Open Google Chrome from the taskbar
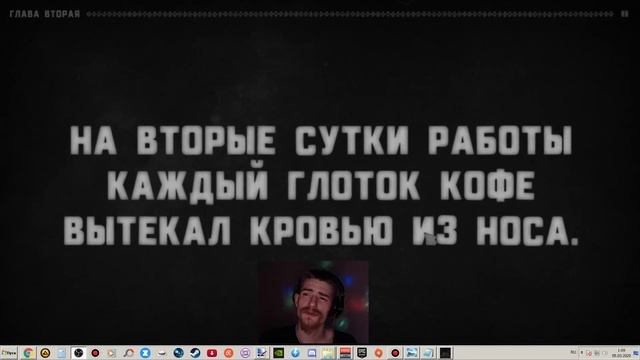Viewport: 640px width, 360px height. 28,353
